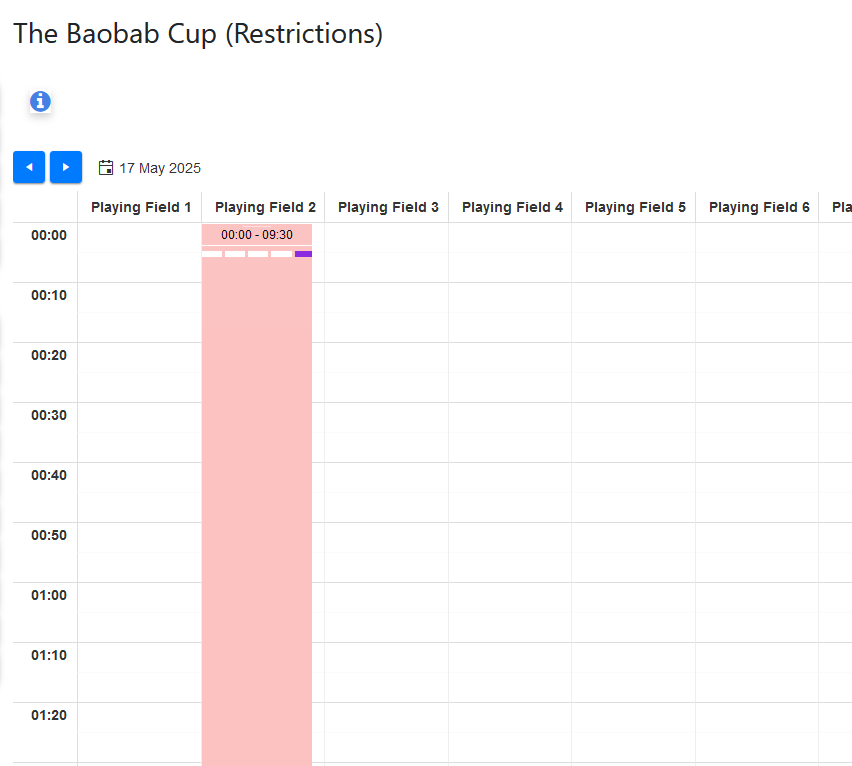Click Playing Field 3 cell at 00:20
Viewport: 852px width, 766px height.
(x=386, y=372)
